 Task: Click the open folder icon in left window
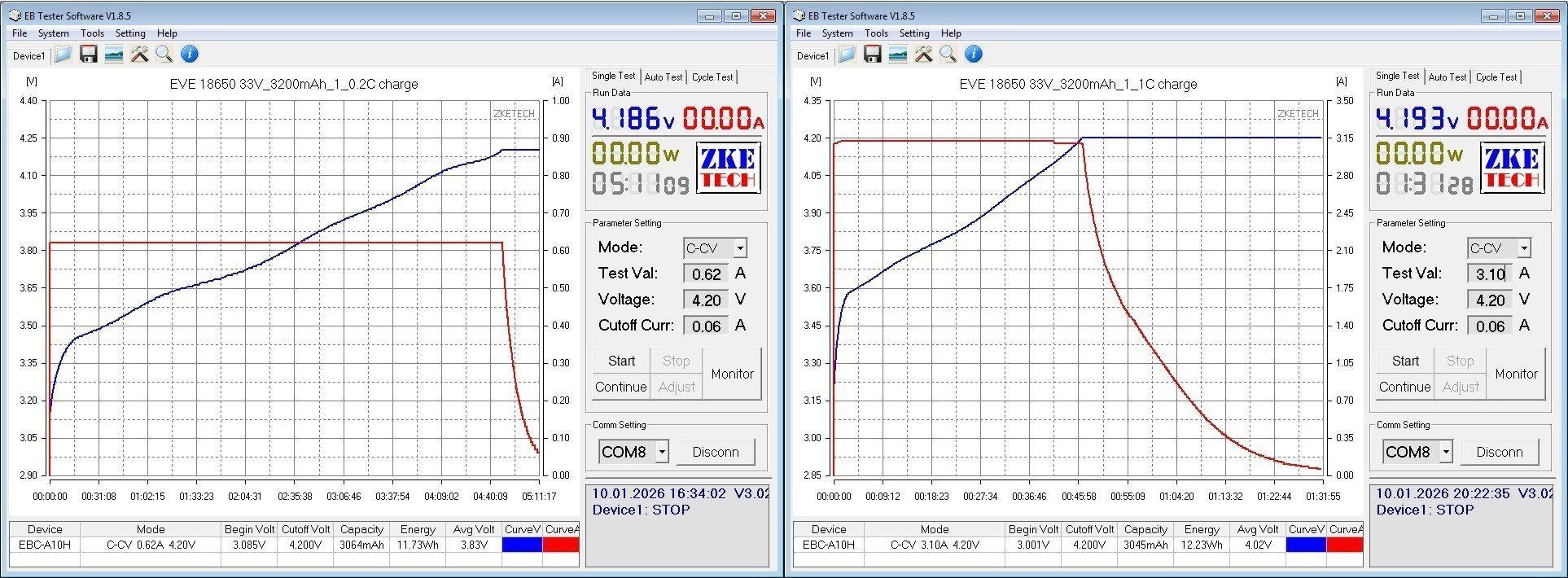tap(64, 55)
